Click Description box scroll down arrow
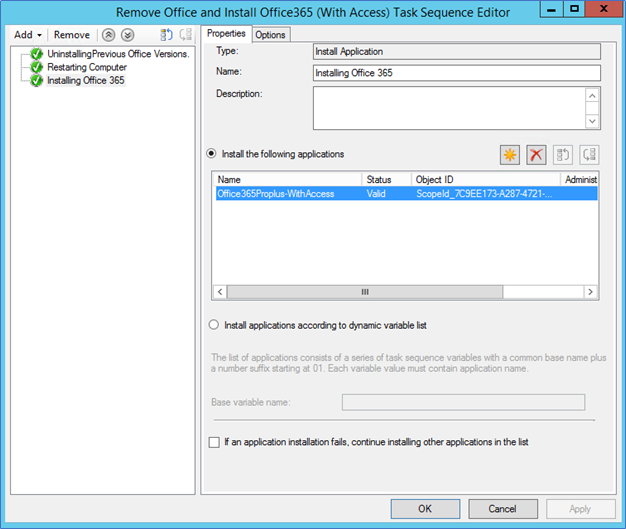This screenshot has width=626, height=529. [592, 121]
